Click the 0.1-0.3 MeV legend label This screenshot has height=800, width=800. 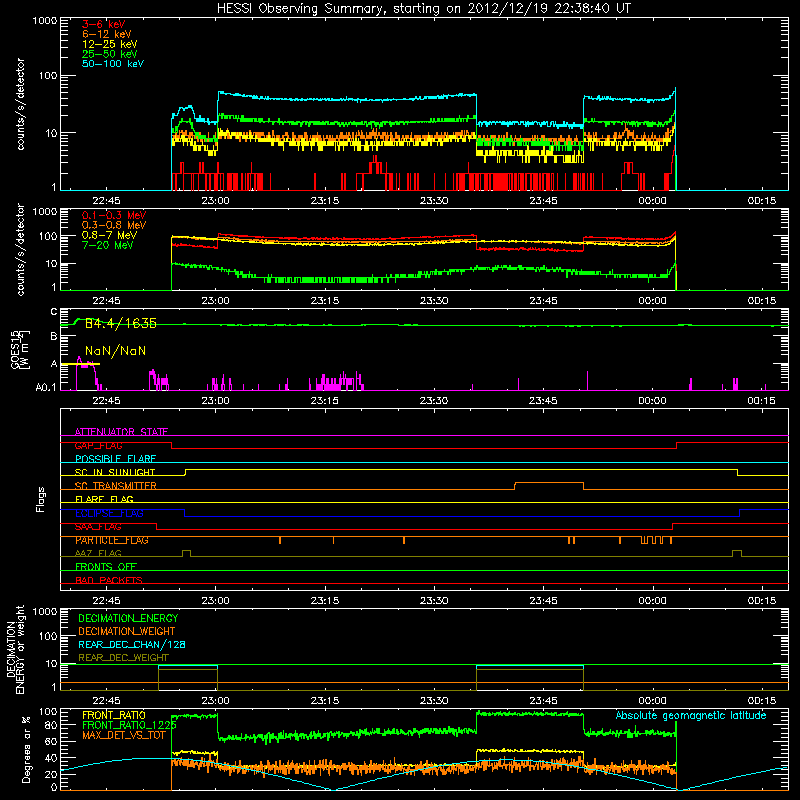[114, 215]
